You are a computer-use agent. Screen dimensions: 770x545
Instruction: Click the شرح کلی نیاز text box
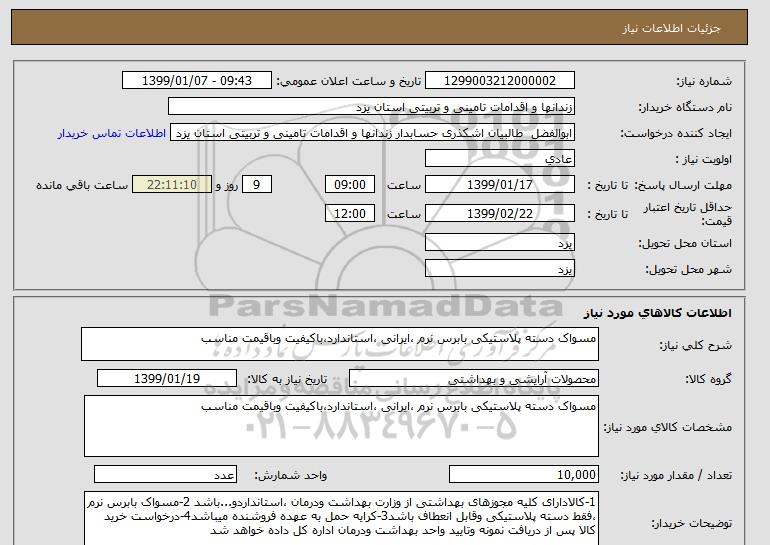click(x=340, y=344)
